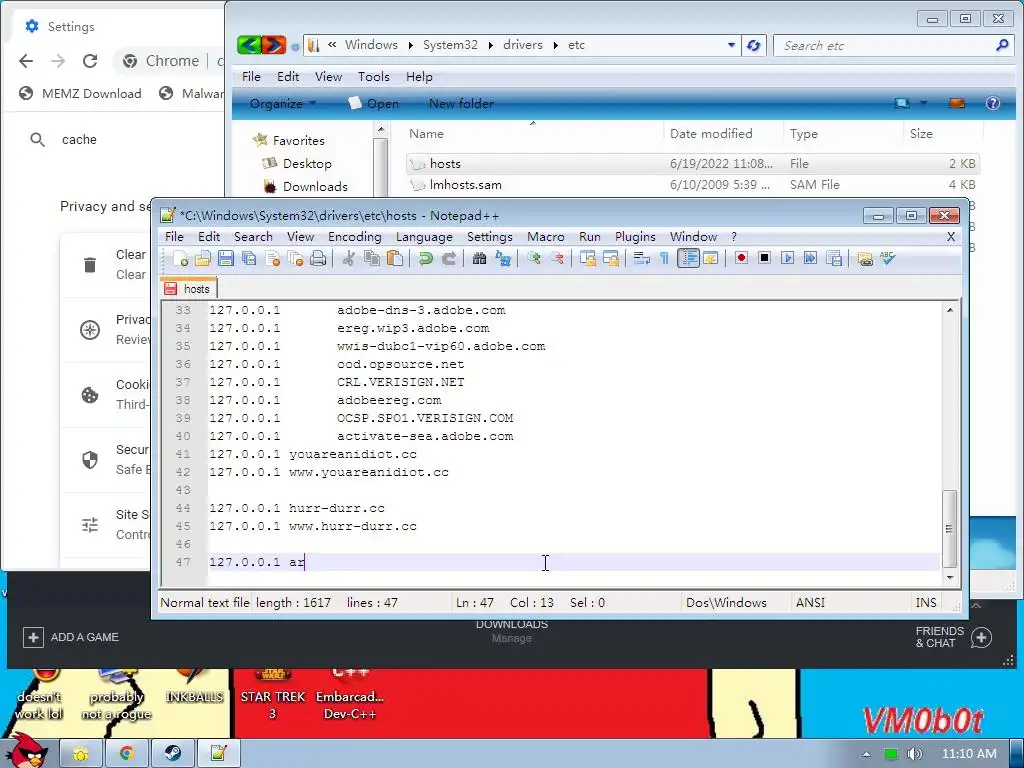Click the Playback macro icon
1024x768 pixels.
[787, 258]
